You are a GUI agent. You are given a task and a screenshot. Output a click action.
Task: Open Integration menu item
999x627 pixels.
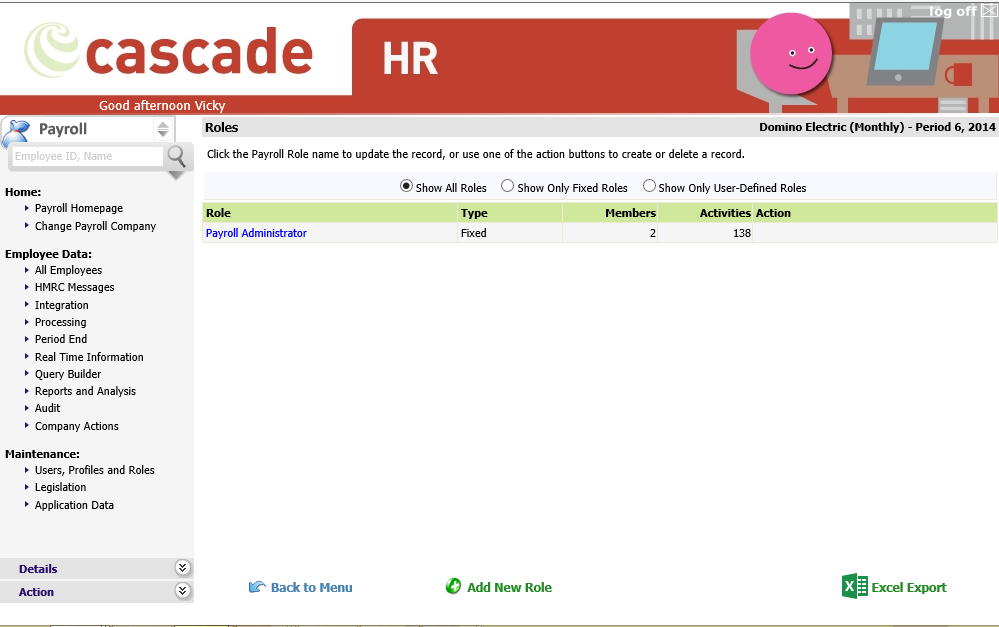[x=61, y=305]
